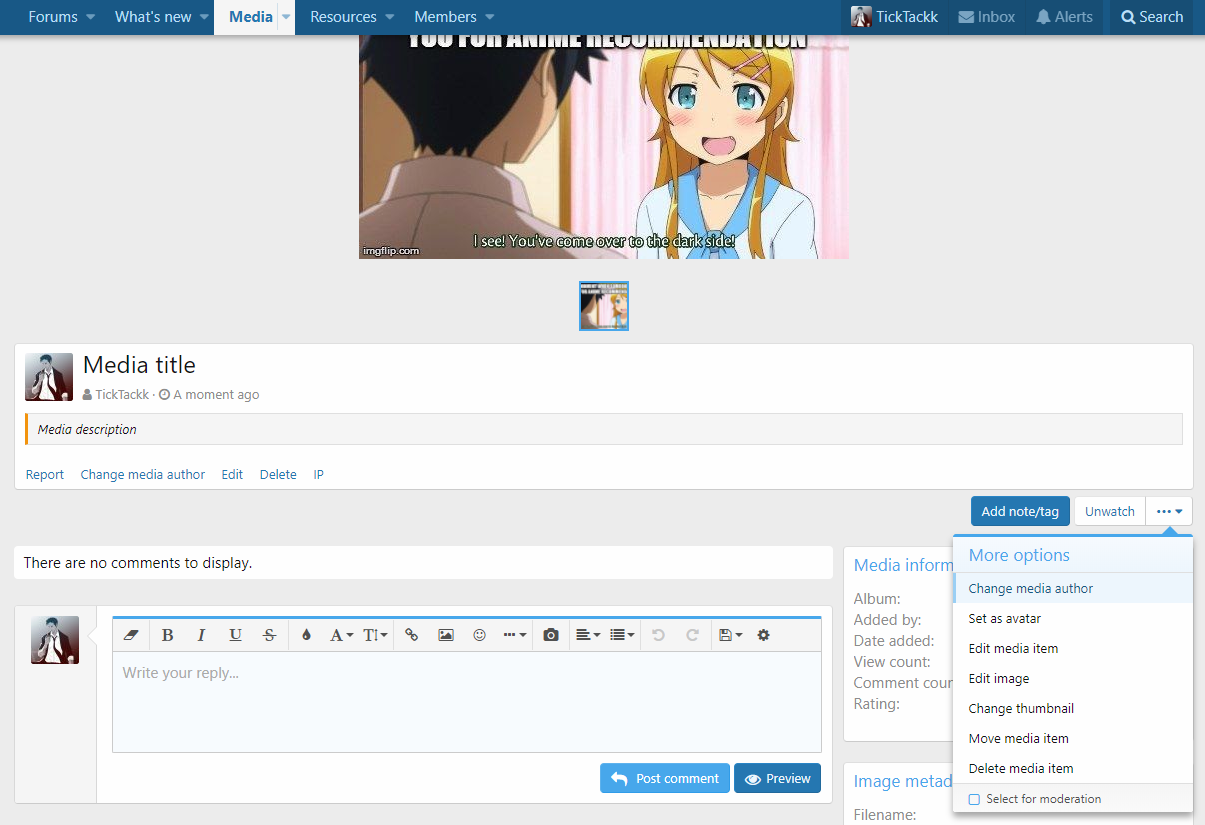Select Set as avatar from More options
The width and height of the screenshot is (1205, 825).
1004,619
